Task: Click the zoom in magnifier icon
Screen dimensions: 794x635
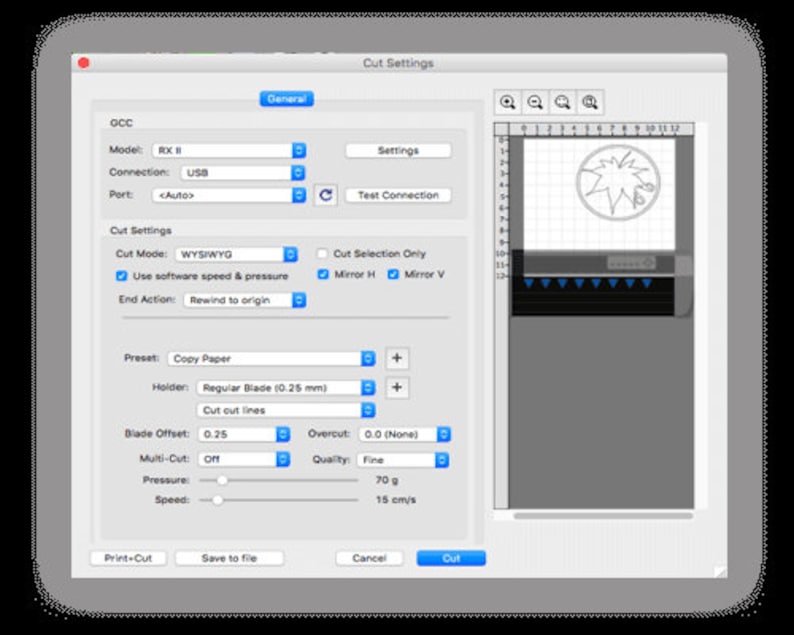Action: click(507, 102)
